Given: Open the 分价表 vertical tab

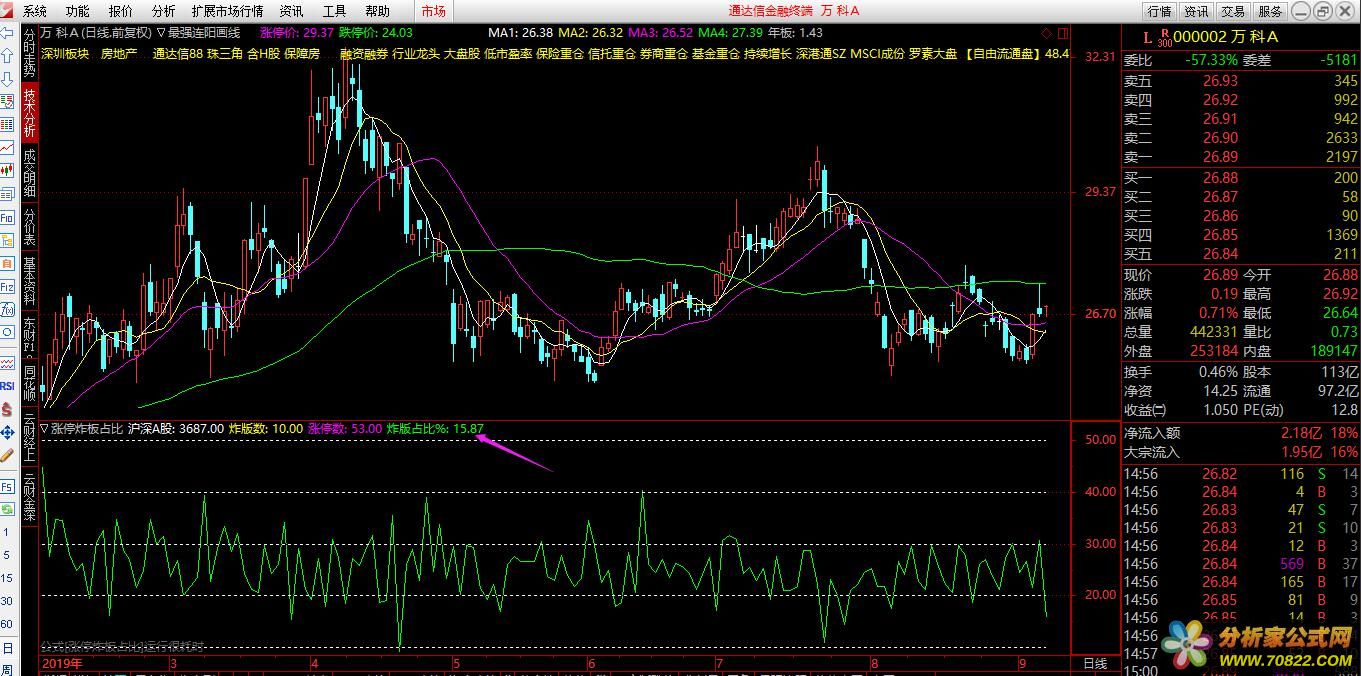Looking at the screenshot, I should [x=29, y=228].
